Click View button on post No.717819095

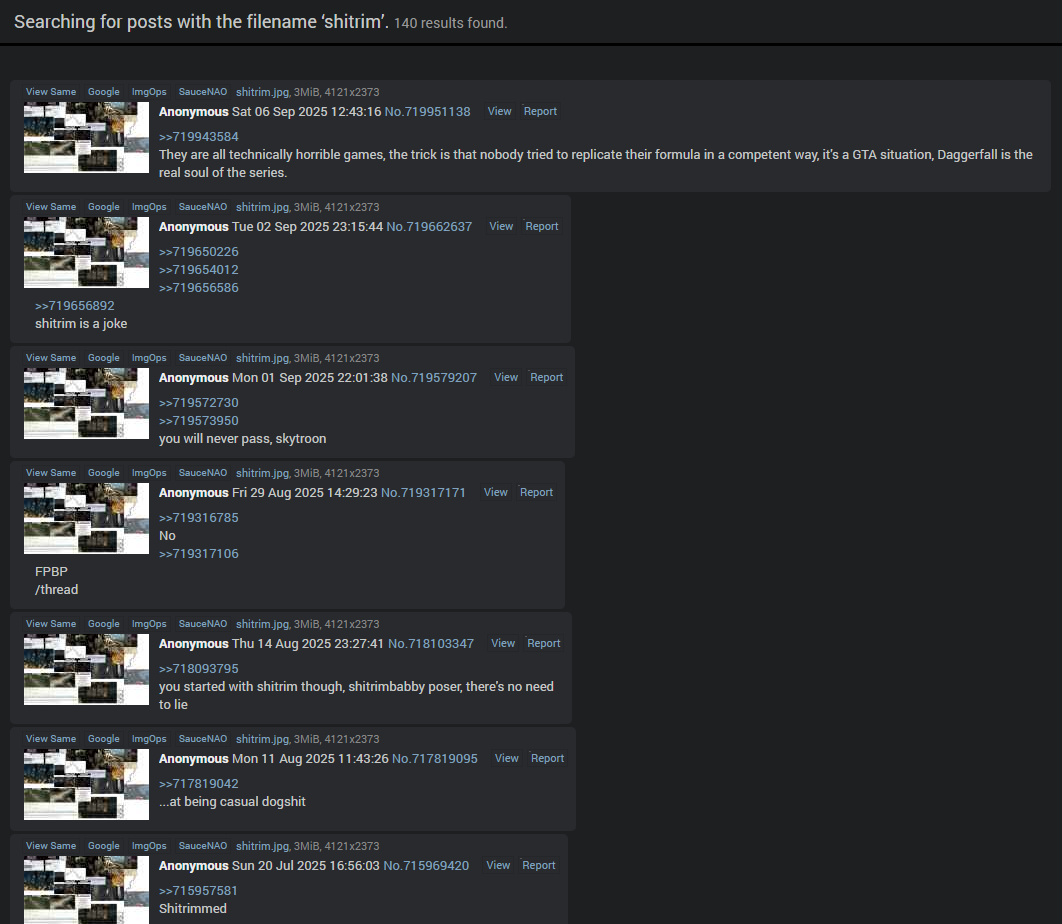507,759
